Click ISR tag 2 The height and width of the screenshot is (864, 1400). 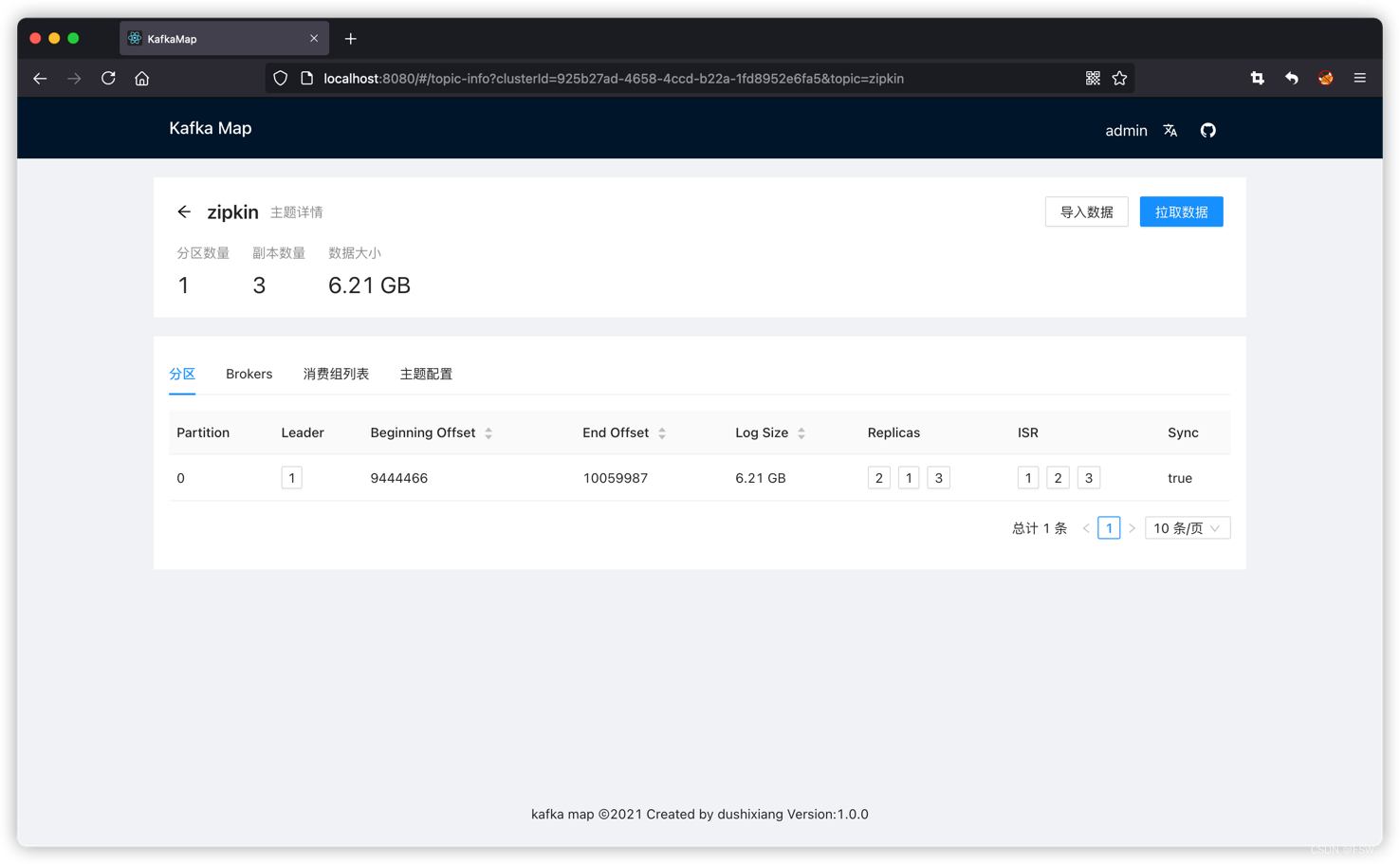pos(1059,478)
